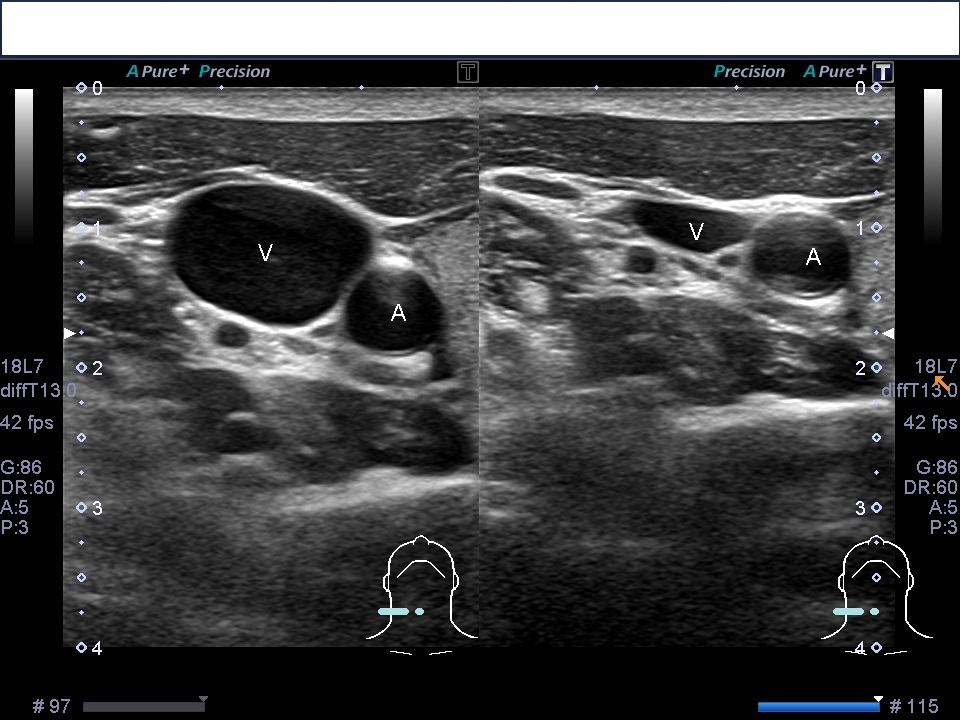Click the #115 frame number
Viewport: 960px width, 720px height.
914,707
